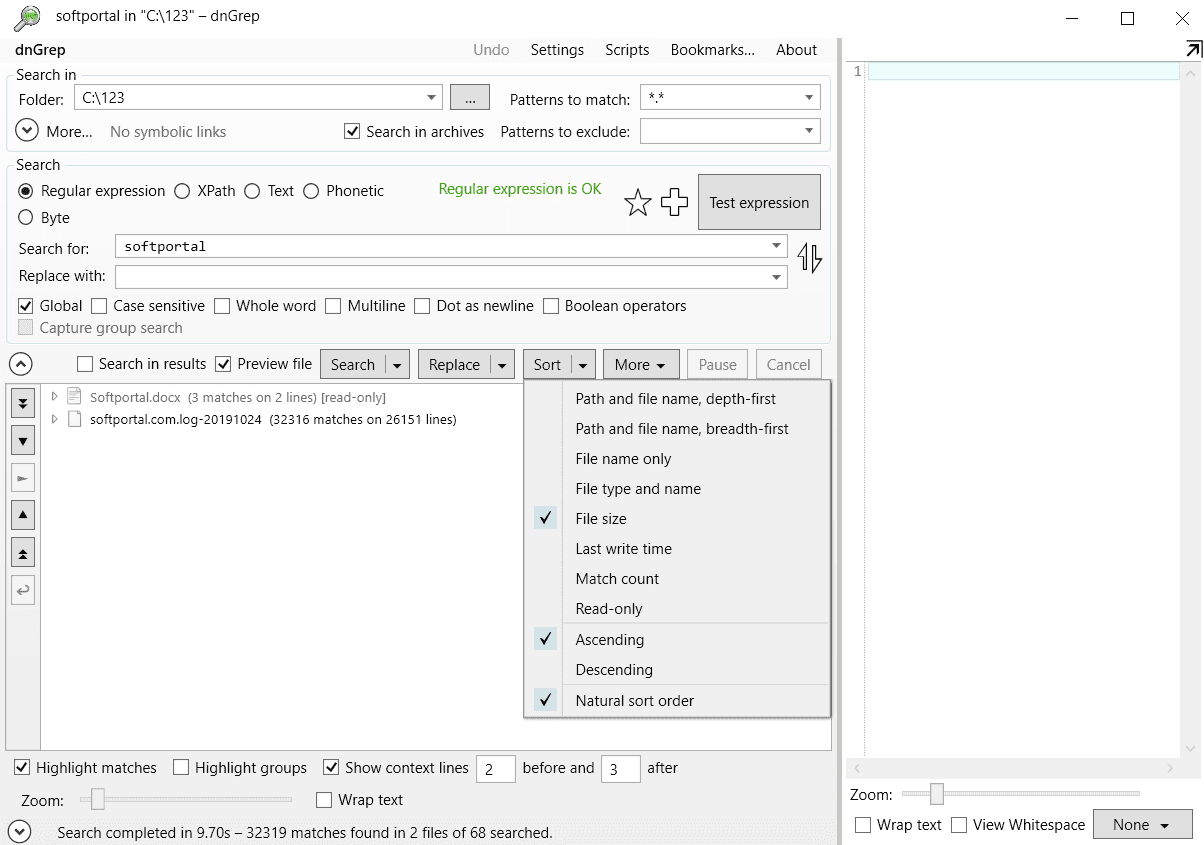
Task: Collapse all results with double-up arrow icon
Action: (23, 552)
